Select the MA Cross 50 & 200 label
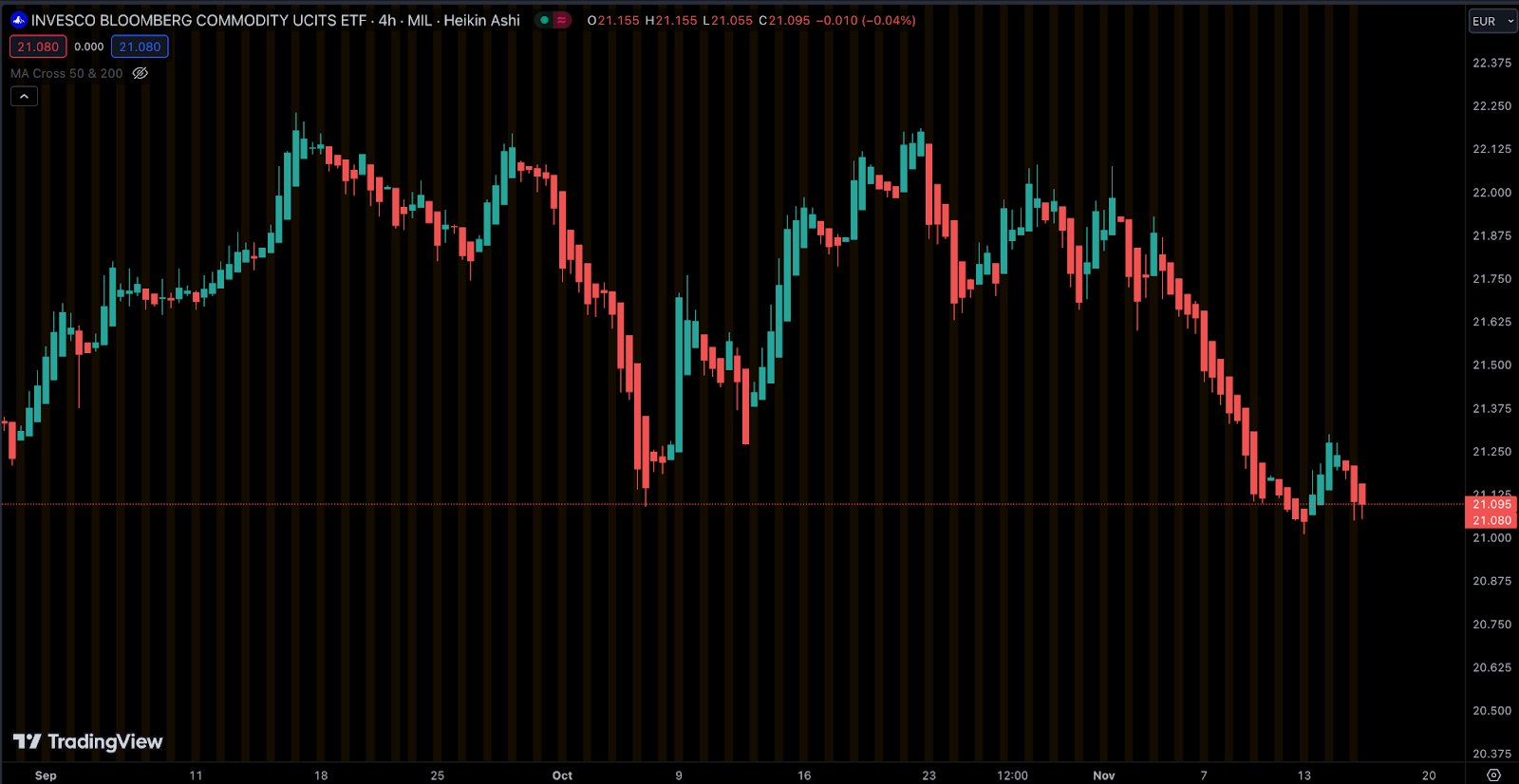The image size is (1519, 784). [66, 73]
